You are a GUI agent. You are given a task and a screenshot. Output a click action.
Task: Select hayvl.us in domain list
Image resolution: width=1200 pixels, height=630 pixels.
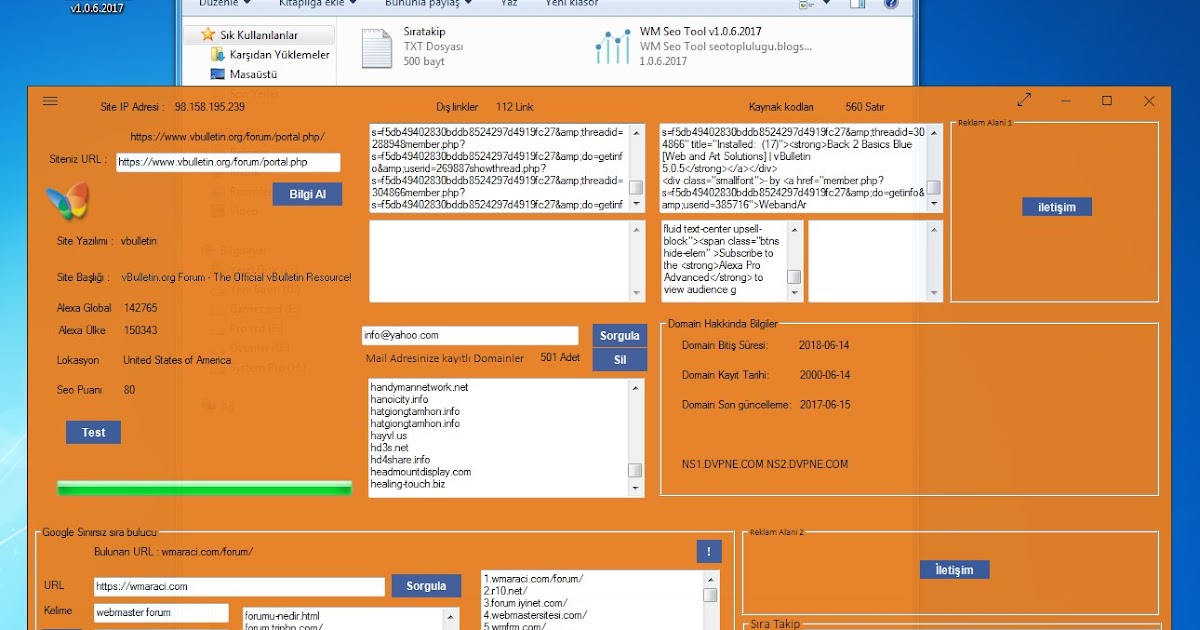tap(388, 436)
